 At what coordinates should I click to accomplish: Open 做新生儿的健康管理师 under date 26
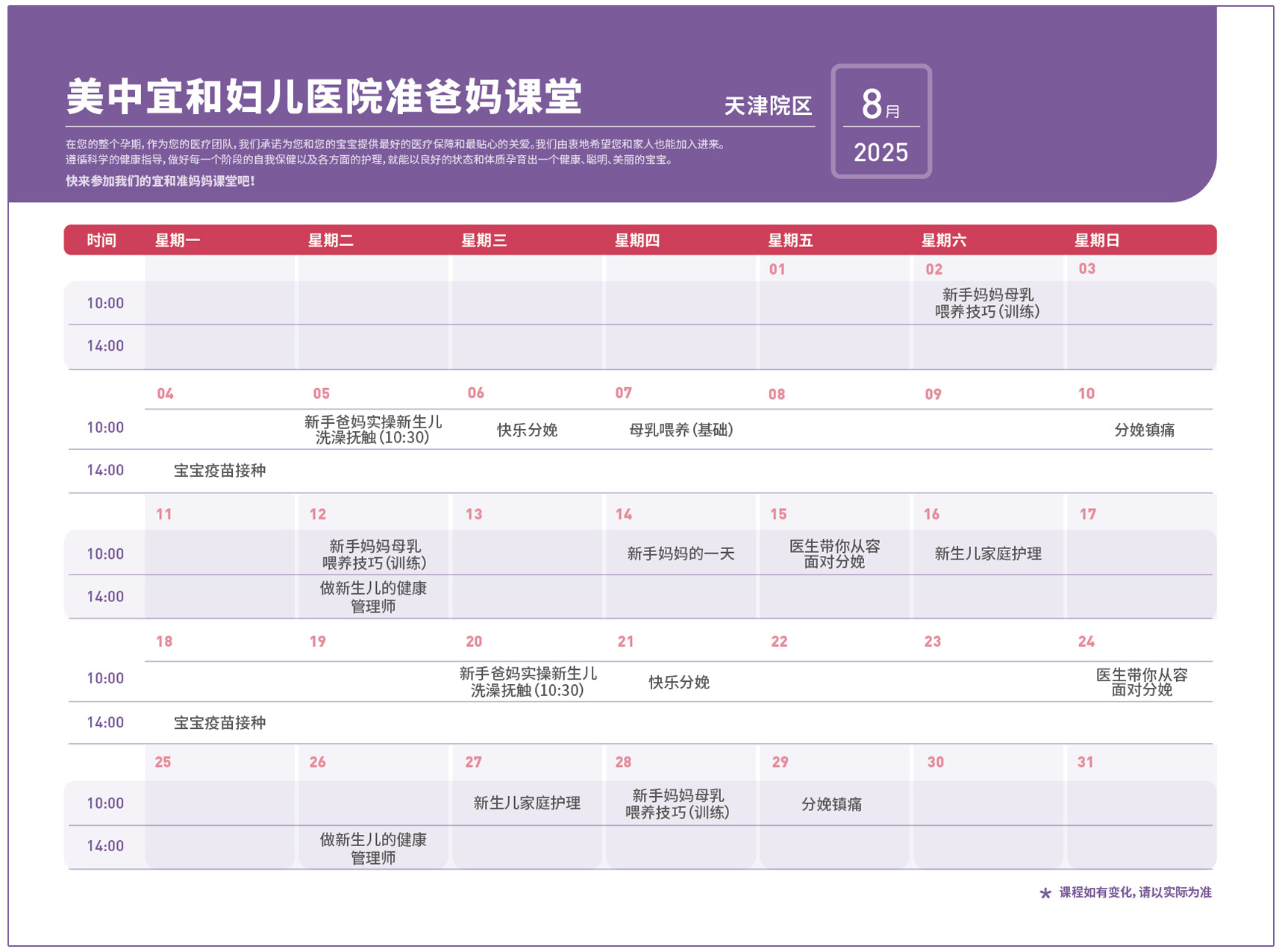coord(373,848)
